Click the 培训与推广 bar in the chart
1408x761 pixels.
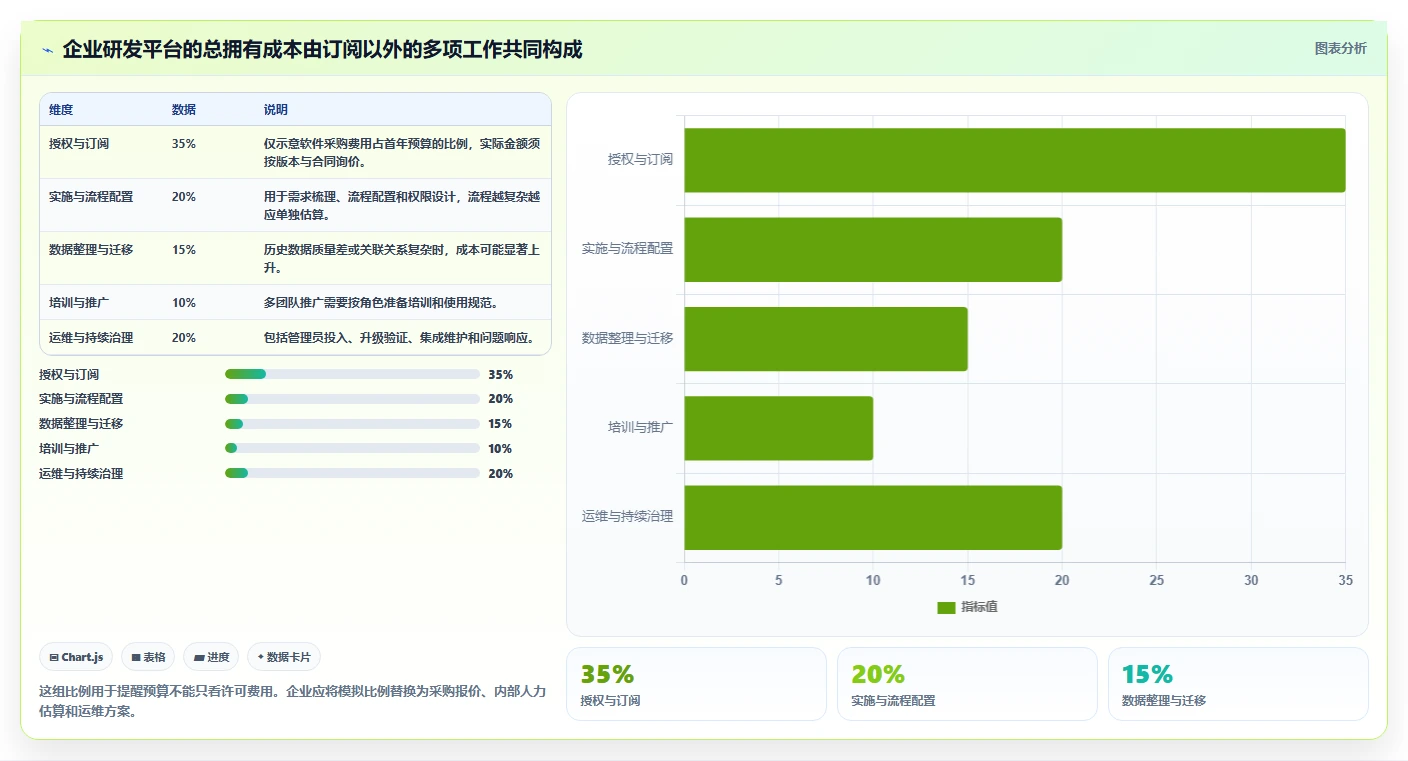click(778, 428)
